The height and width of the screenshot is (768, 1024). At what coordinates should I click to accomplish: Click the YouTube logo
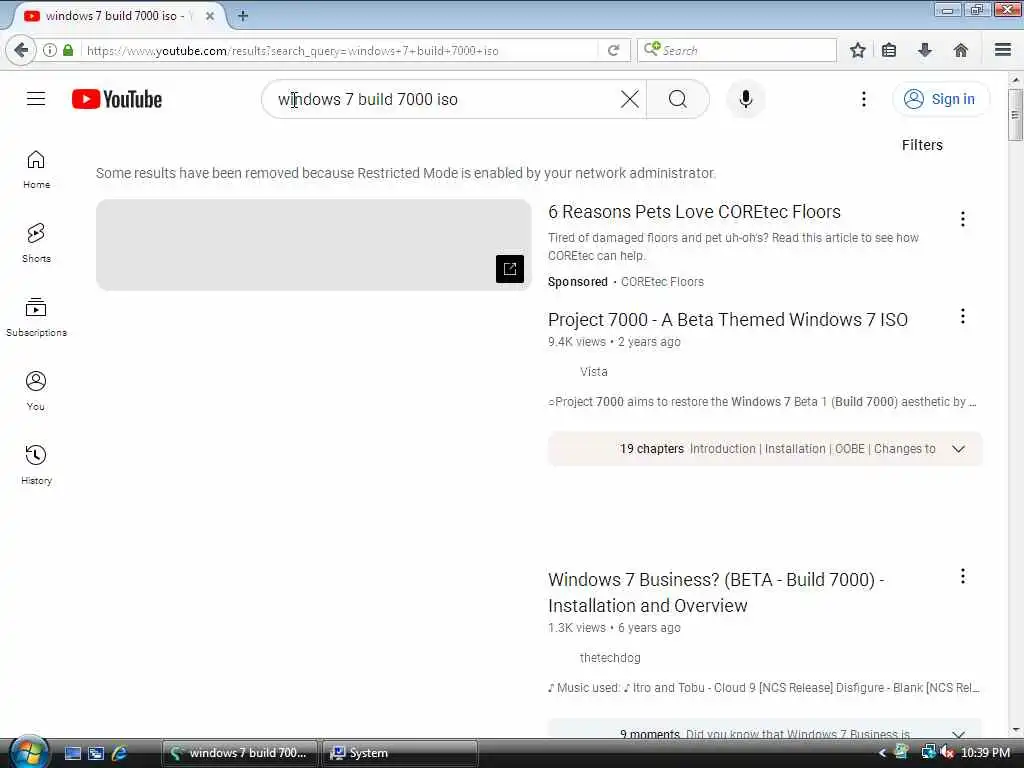(x=117, y=99)
